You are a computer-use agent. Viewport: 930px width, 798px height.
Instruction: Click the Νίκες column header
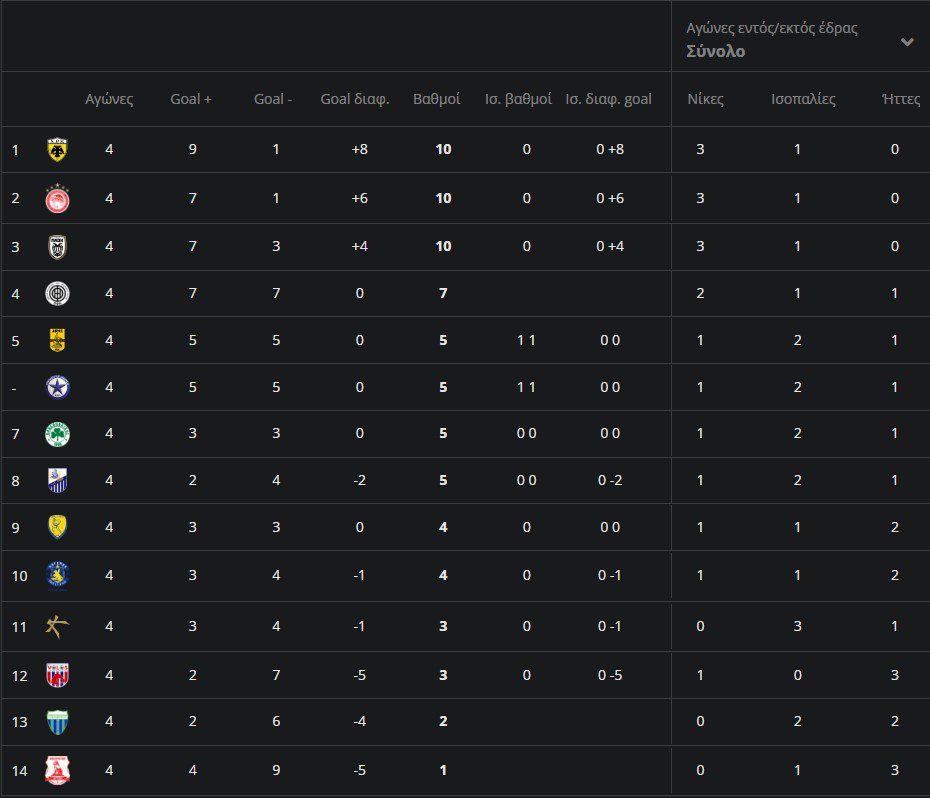(x=705, y=99)
